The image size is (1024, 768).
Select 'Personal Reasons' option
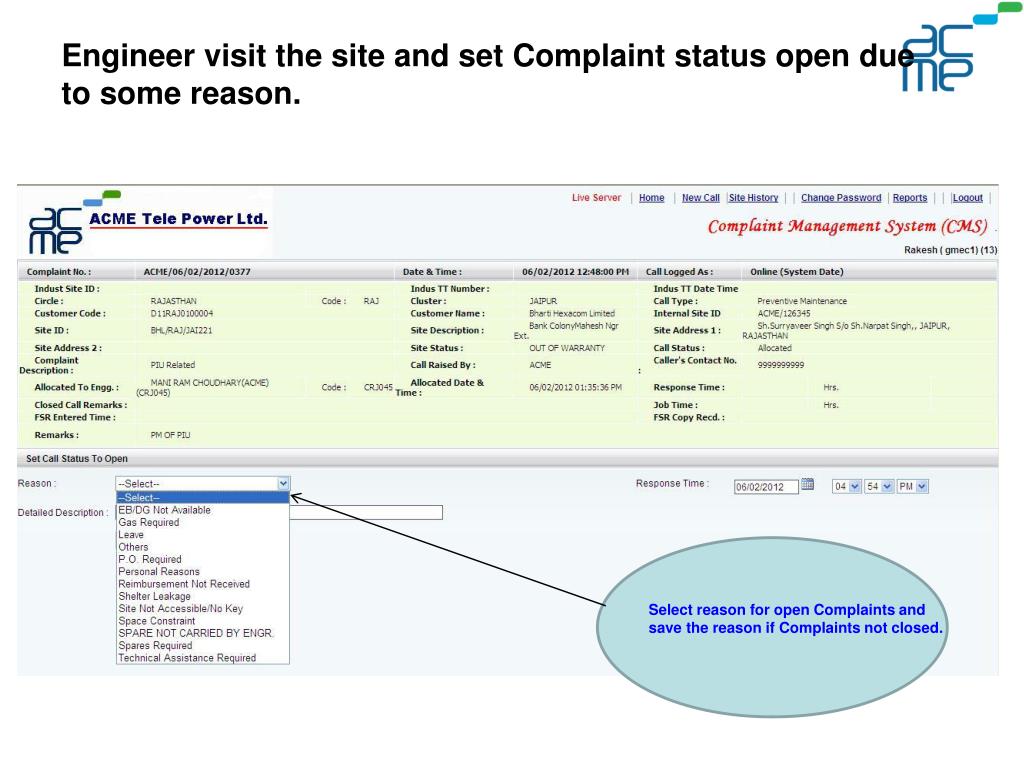(x=202, y=571)
